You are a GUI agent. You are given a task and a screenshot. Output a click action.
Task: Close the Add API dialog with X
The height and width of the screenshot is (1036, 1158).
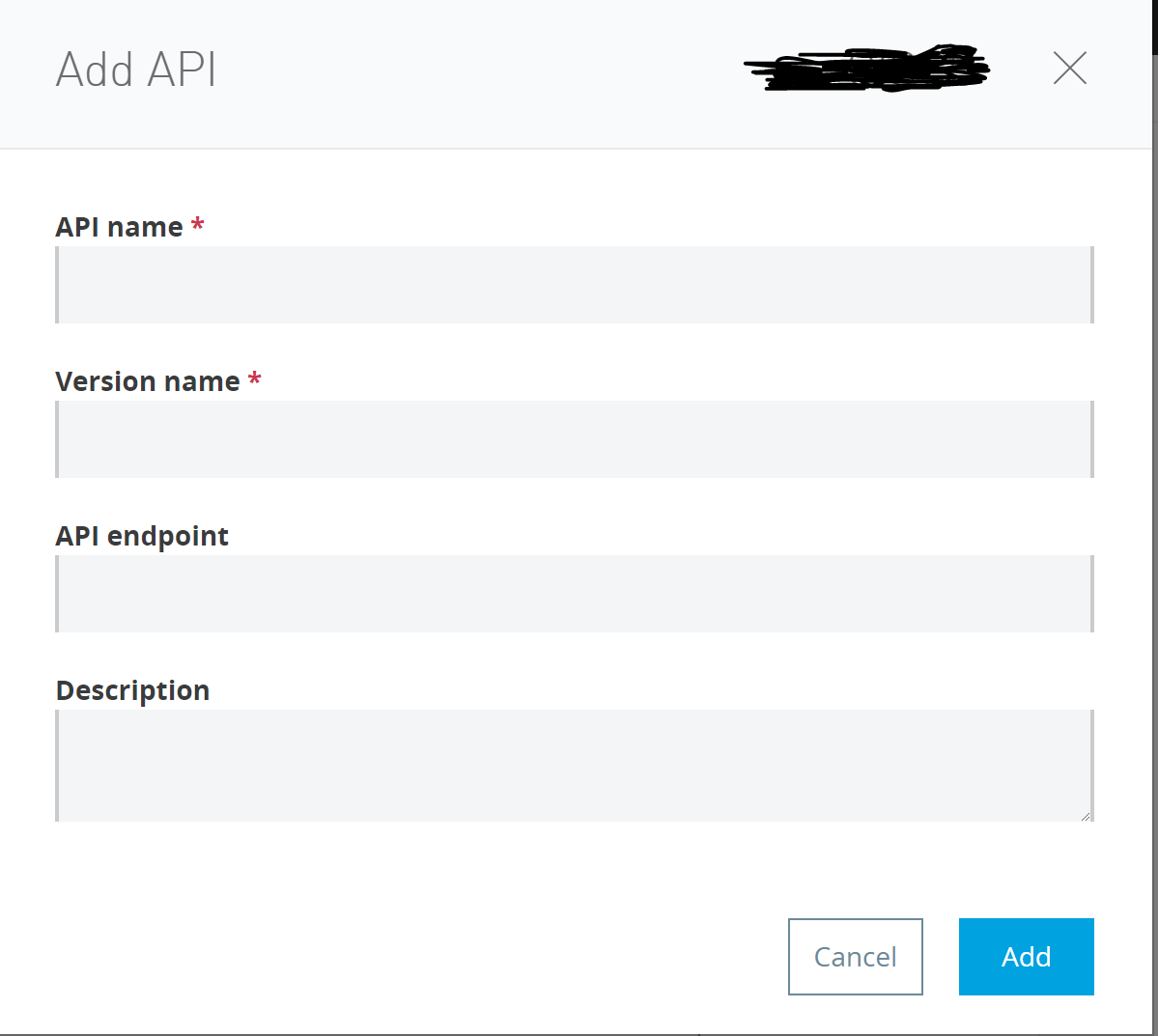(x=1069, y=69)
